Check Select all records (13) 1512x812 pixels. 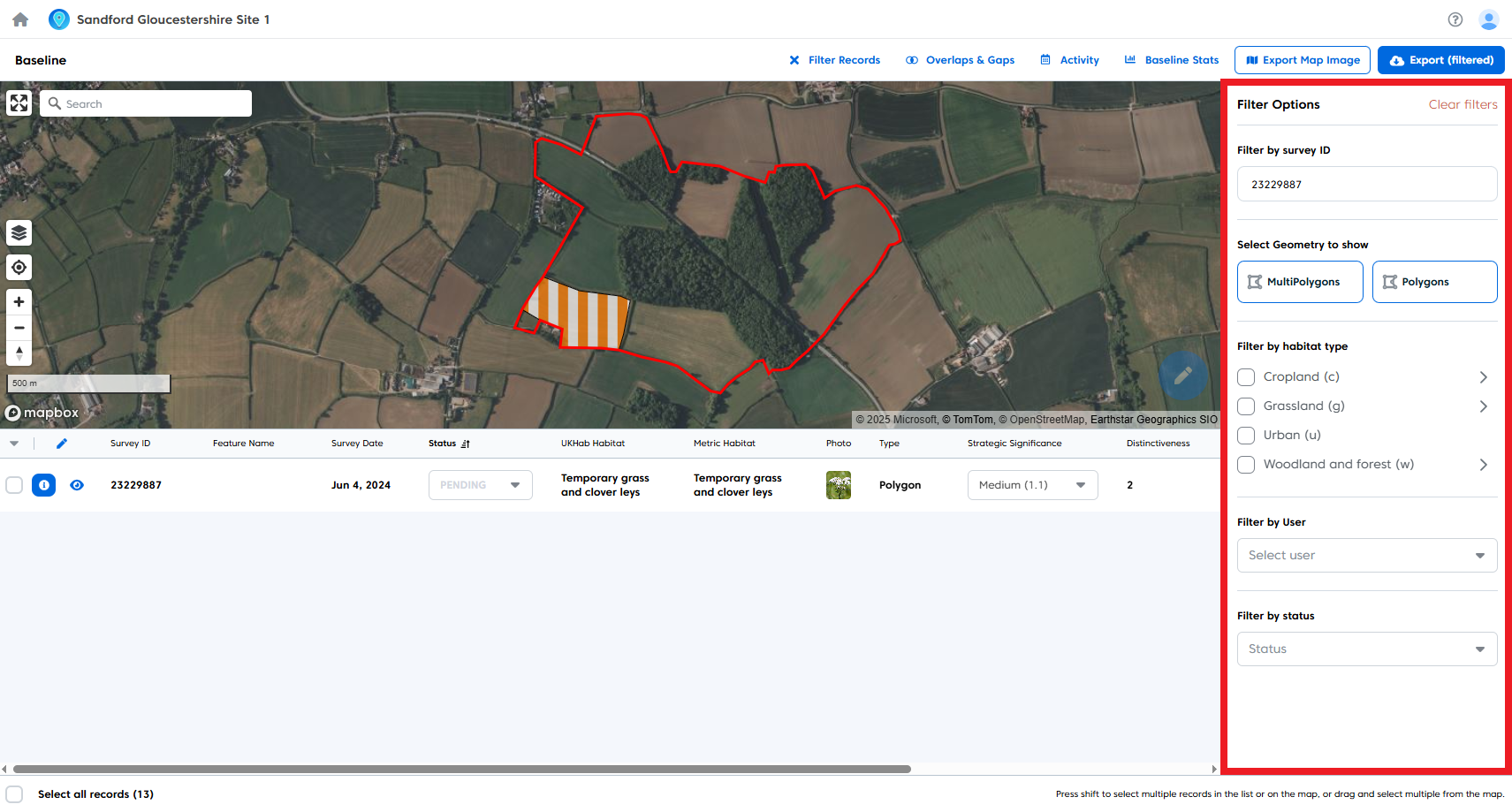click(14, 793)
